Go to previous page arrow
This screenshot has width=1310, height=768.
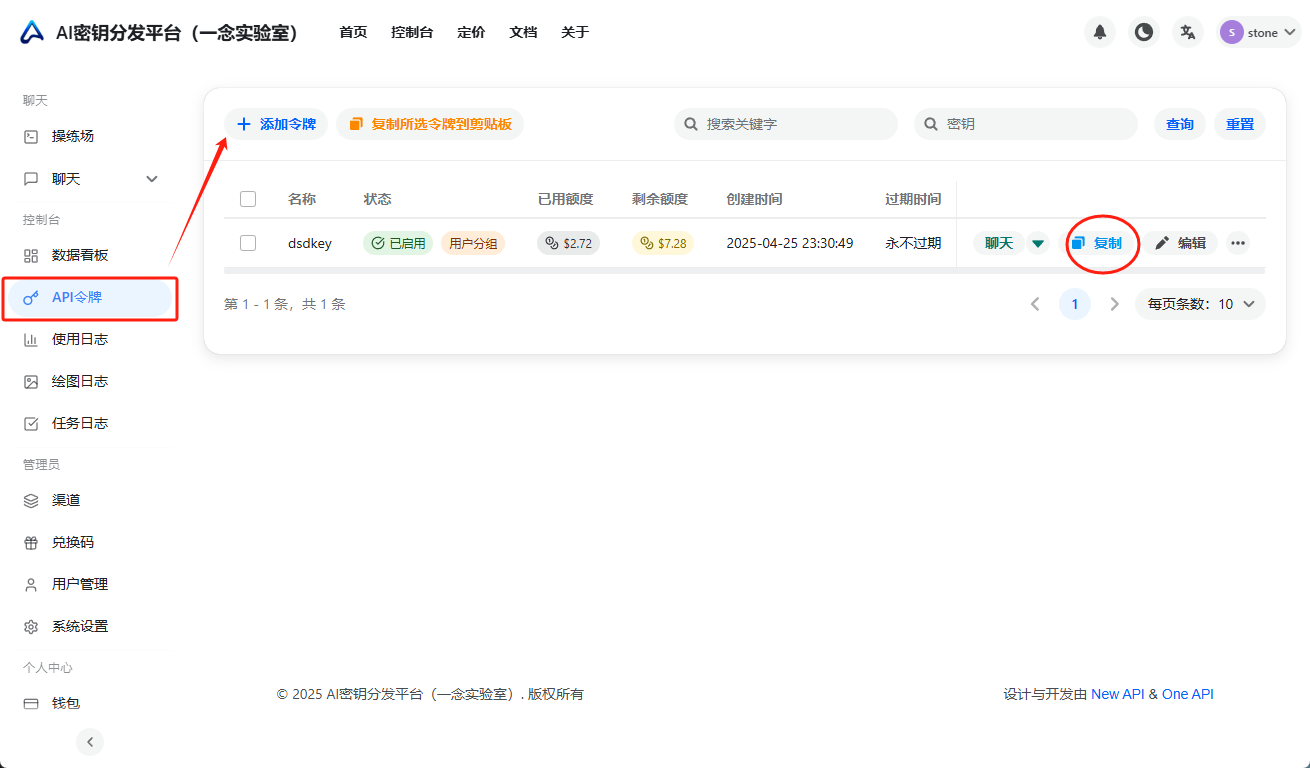1035,304
